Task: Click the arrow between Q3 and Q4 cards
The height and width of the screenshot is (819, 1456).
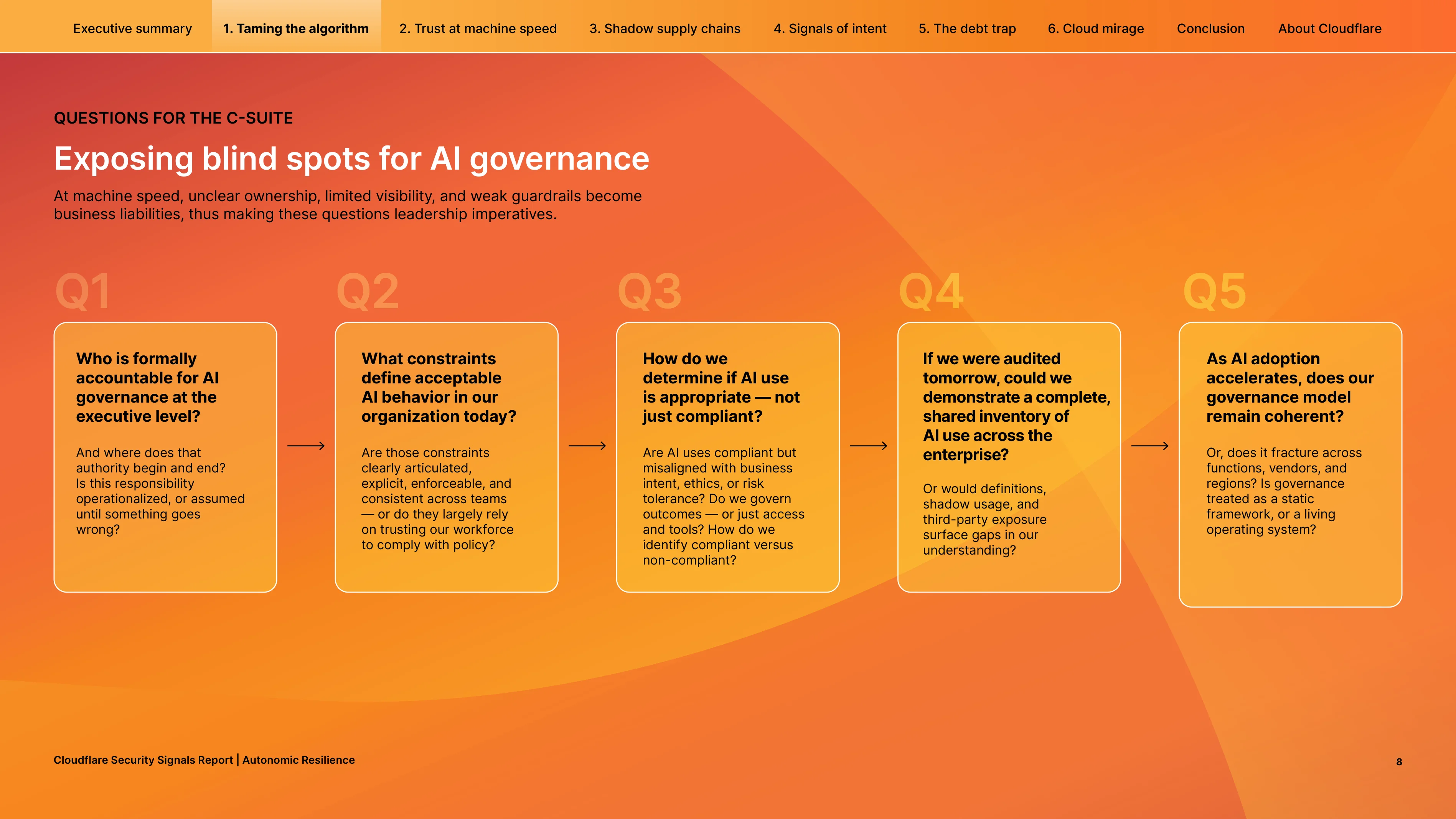Action: click(x=869, y=446)
